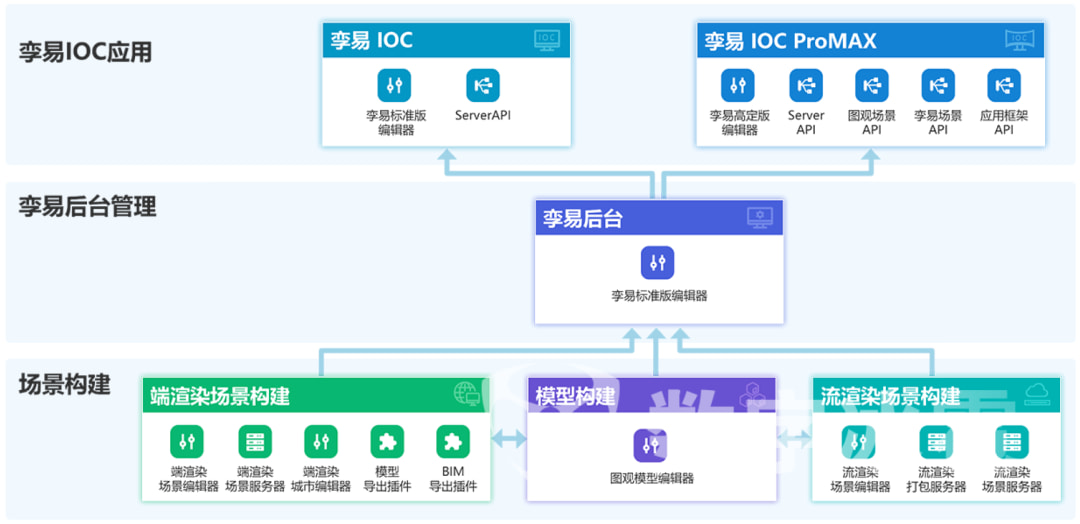This screenshot has height=524, width=1080.
Task: Click the 孪易后台管理 section label
Action: [87, 207]
